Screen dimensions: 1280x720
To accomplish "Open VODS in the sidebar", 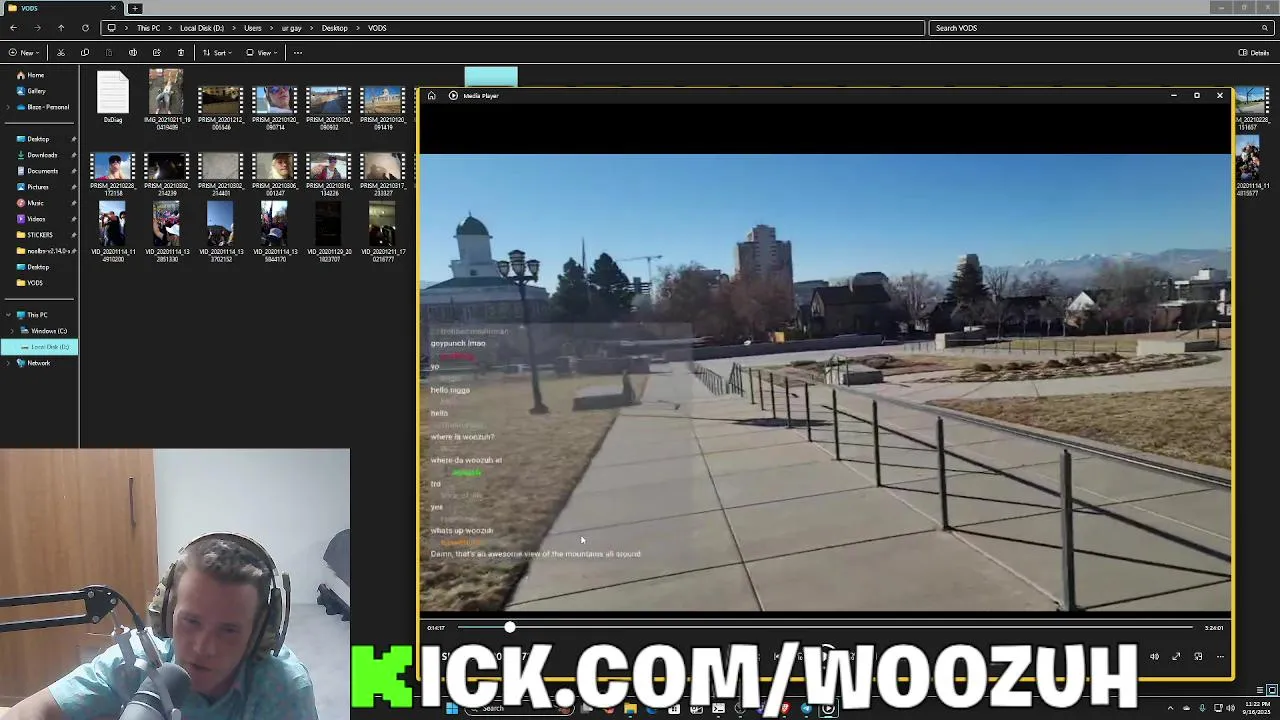I will (35, 283).
